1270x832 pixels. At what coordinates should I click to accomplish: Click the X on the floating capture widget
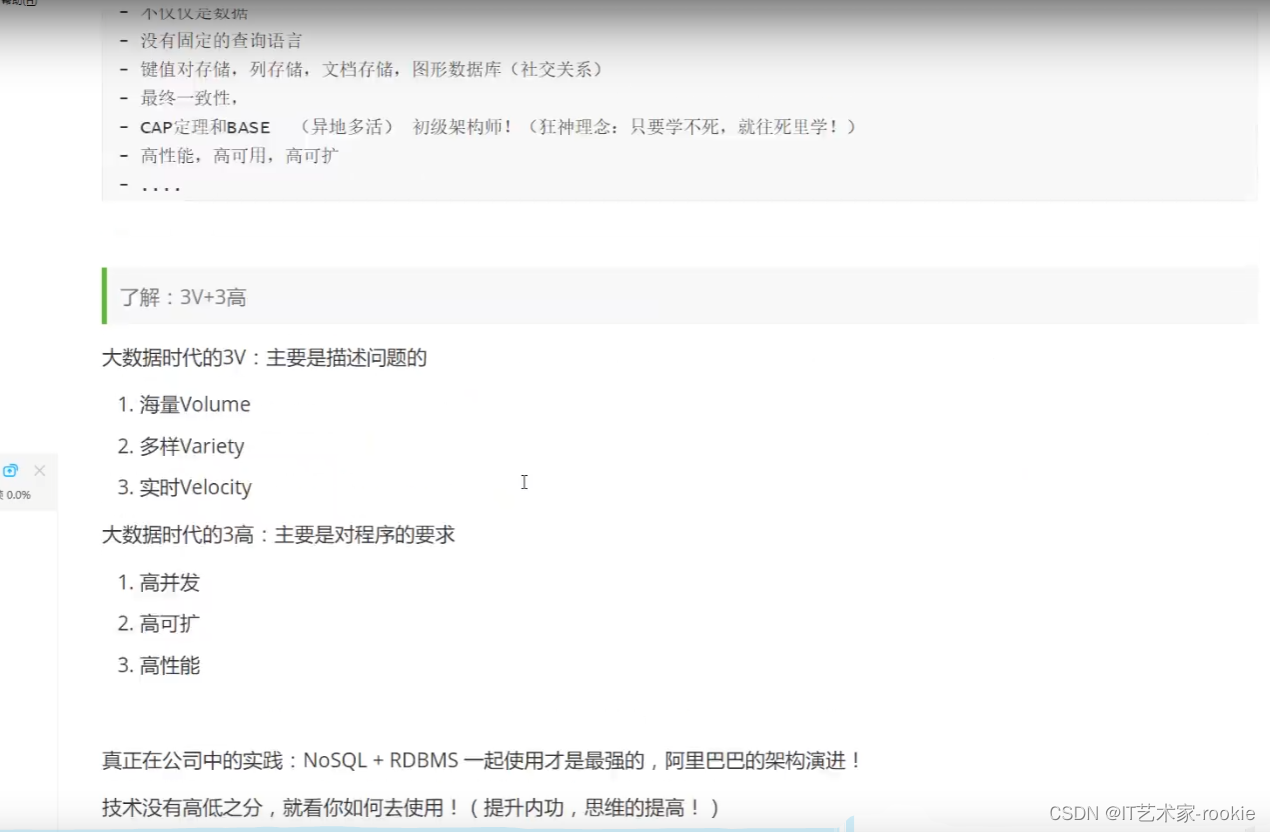pos(39,469)
